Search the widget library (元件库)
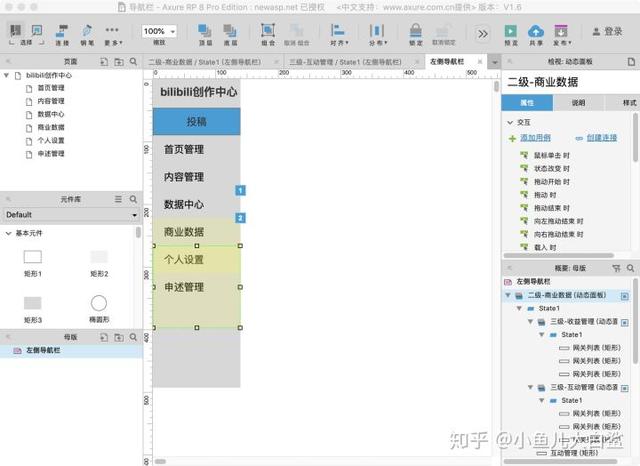 [x=133, y=199]
